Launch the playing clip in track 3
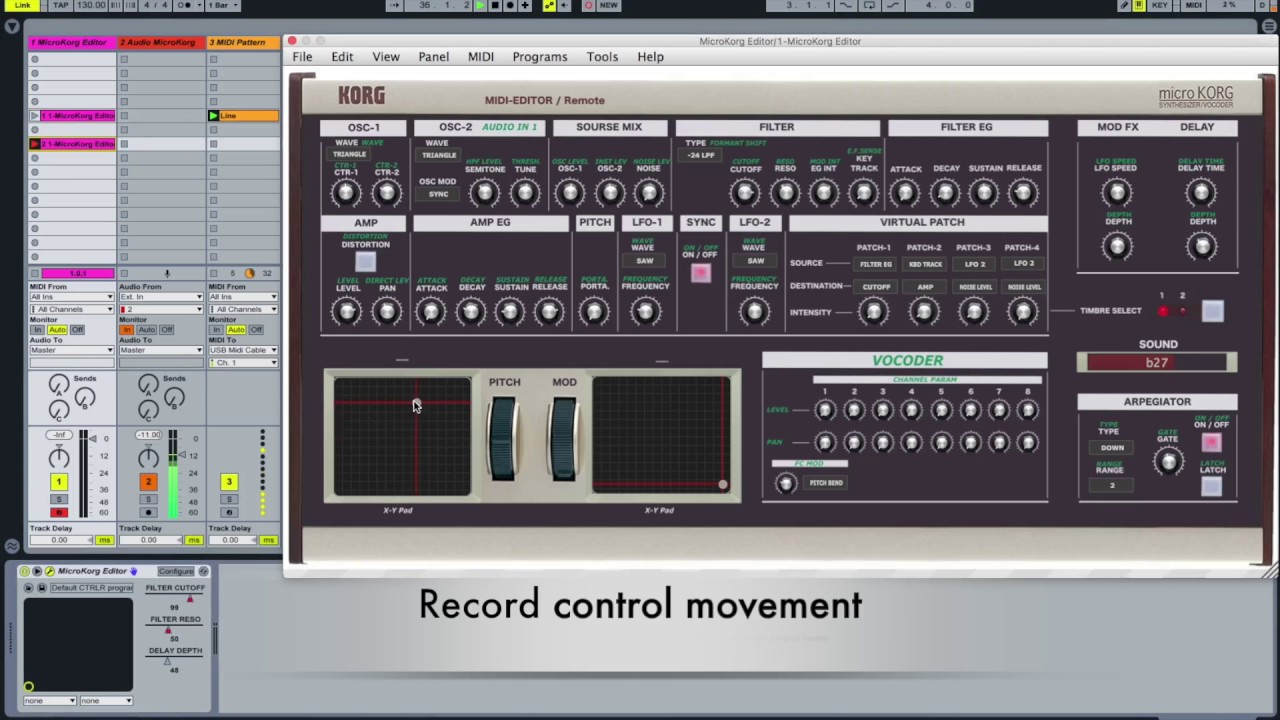This screenshot has height=720, width=1280. coord(213,116)
